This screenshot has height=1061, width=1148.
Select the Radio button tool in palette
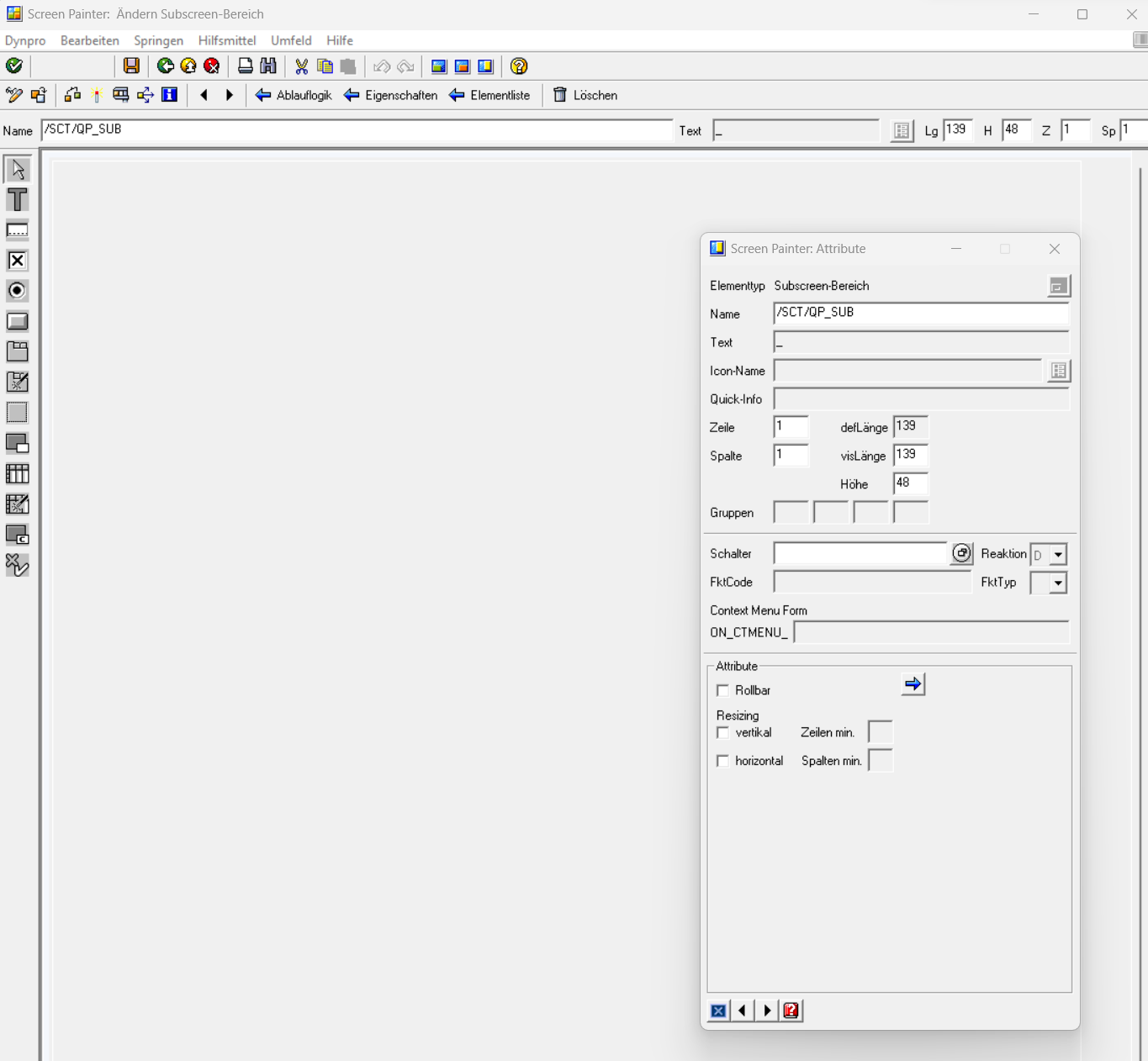[x=17, y=291]
